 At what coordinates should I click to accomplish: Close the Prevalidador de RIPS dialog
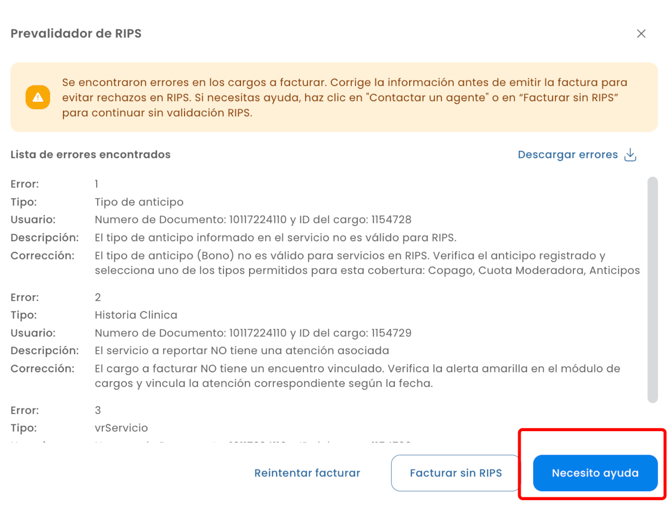[641, 33]
